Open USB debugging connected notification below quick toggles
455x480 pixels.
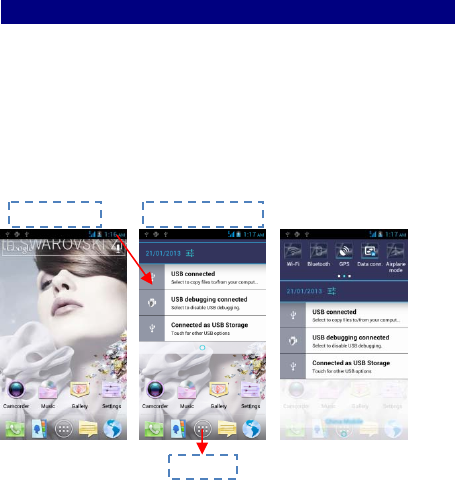coord(344,341)
